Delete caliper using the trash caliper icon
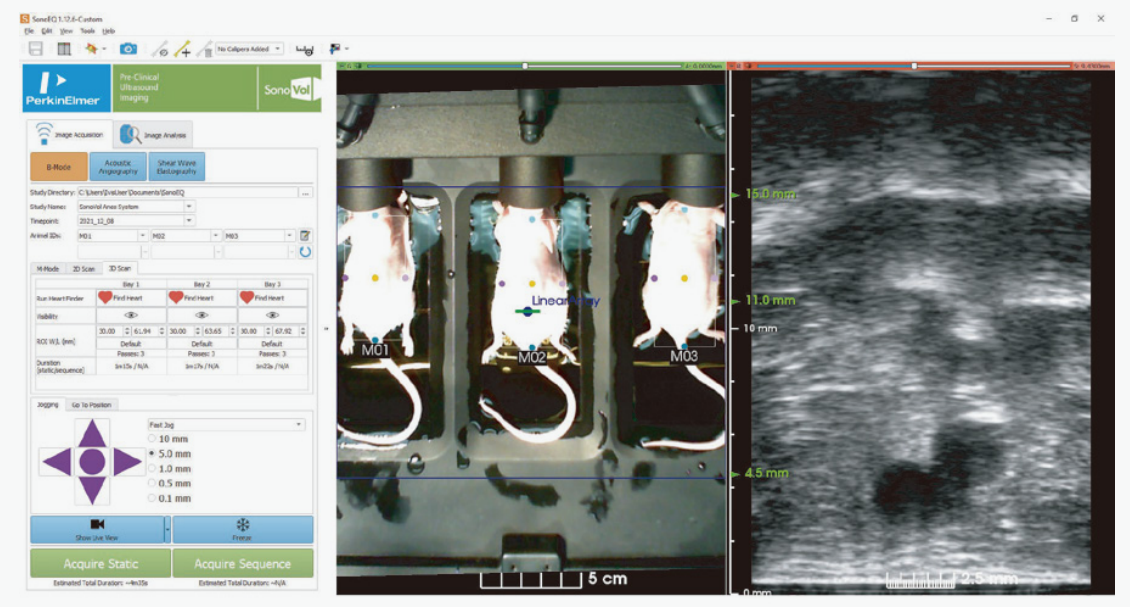Screen dimensions: 1130x607 pyautogui.click(x=205, y=49)
